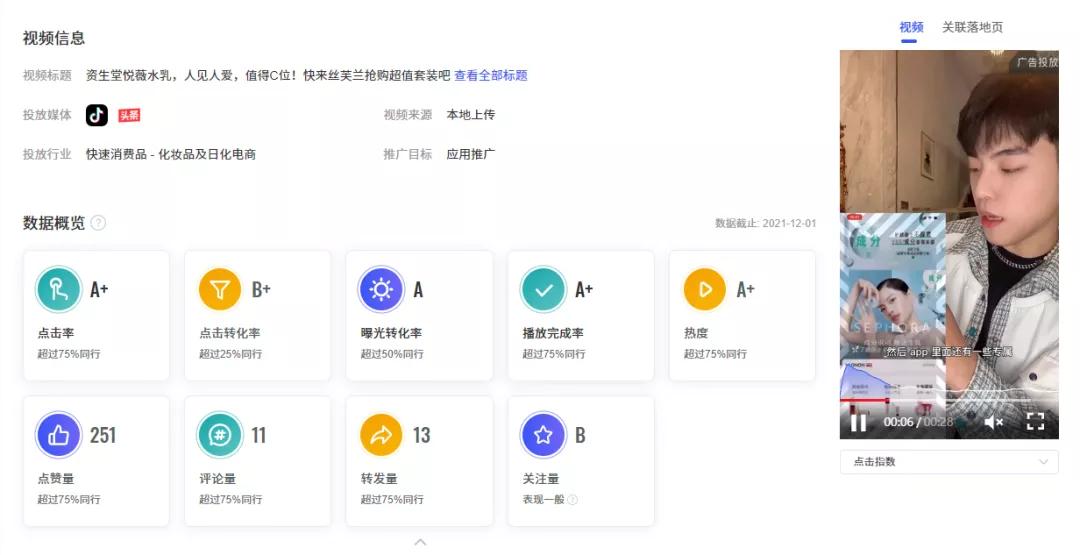Click the 数据截止: 2021-12-01 date text

765,224
